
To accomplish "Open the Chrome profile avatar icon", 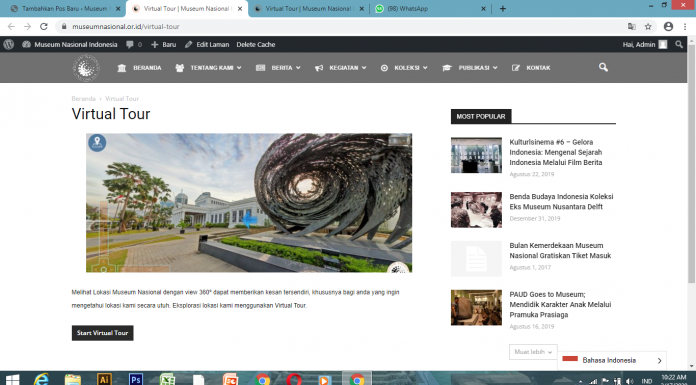I will coord(668,27).
